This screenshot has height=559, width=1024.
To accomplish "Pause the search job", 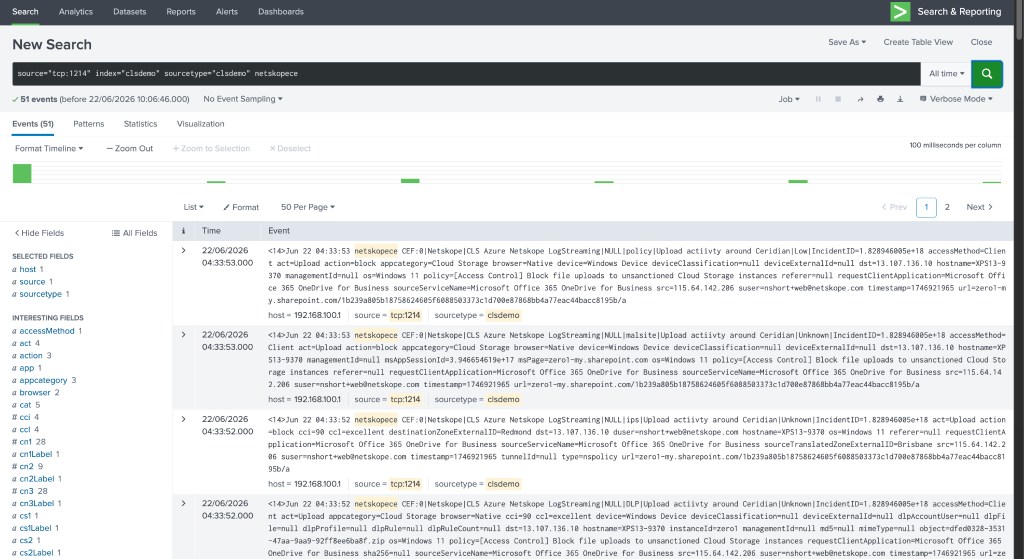I will point(818,99).
